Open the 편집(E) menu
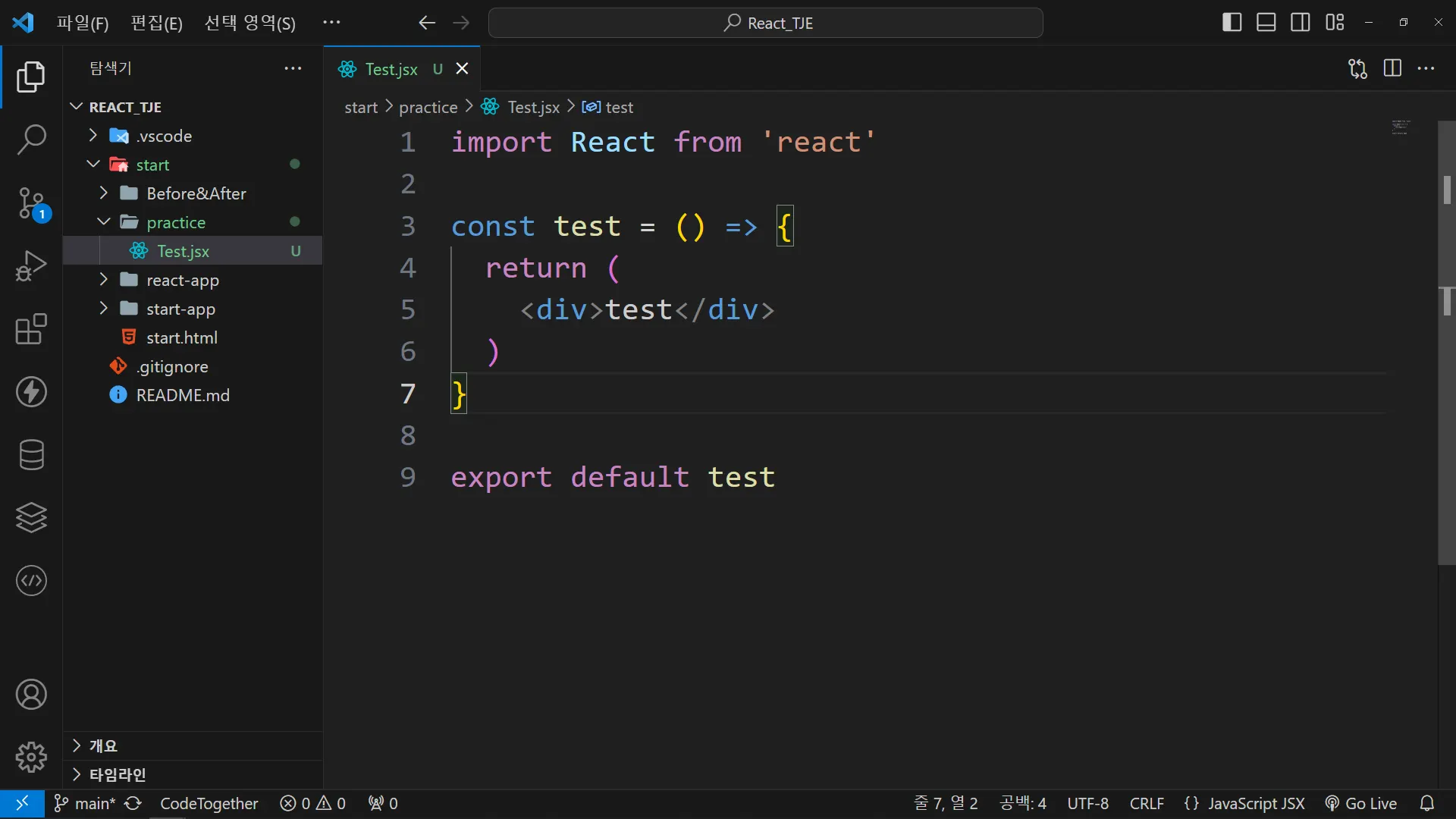 [x=156, y=23]
